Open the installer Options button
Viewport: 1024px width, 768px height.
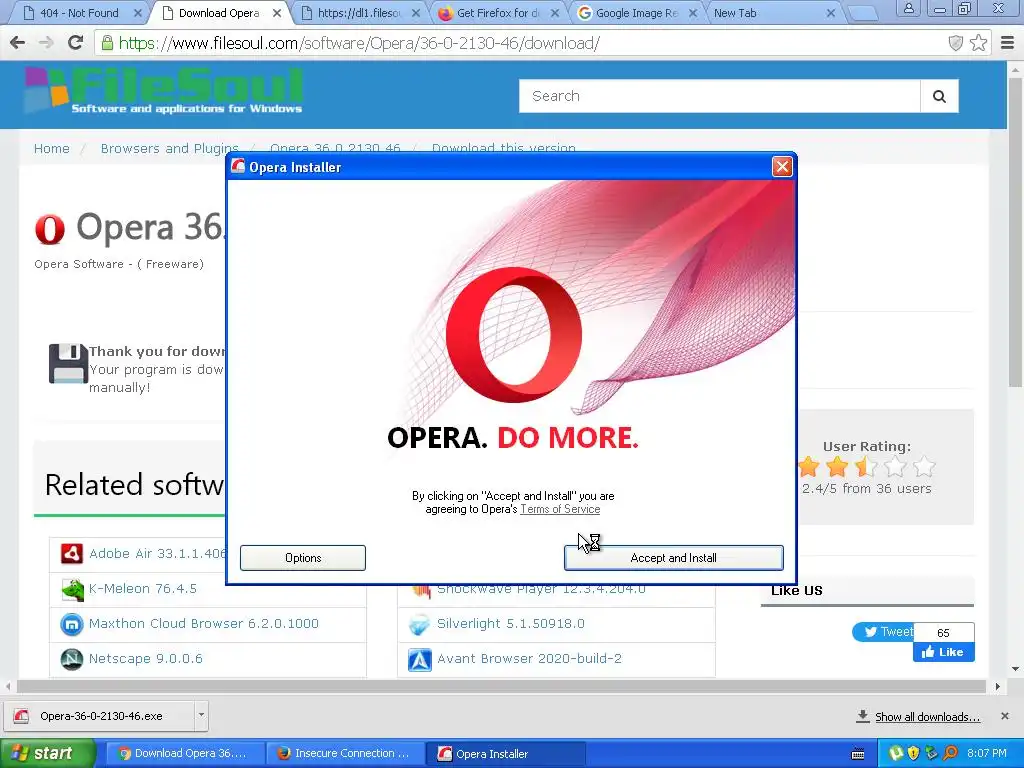pos(302,558)
